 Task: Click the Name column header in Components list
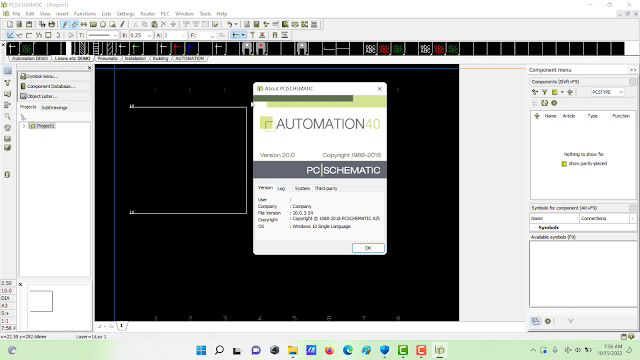point(550,116)
